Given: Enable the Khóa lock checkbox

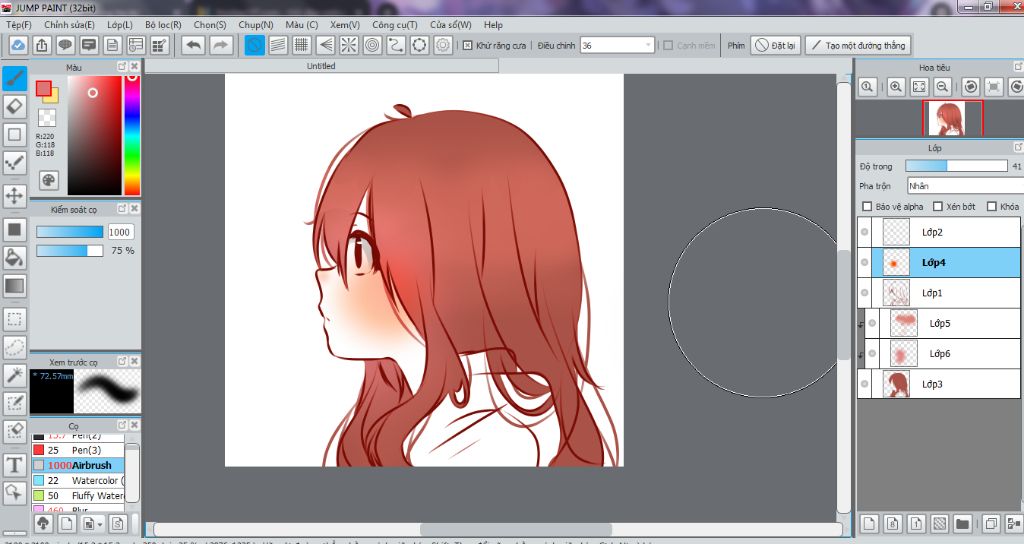Looking at the screenshot, I should point(992,206).
